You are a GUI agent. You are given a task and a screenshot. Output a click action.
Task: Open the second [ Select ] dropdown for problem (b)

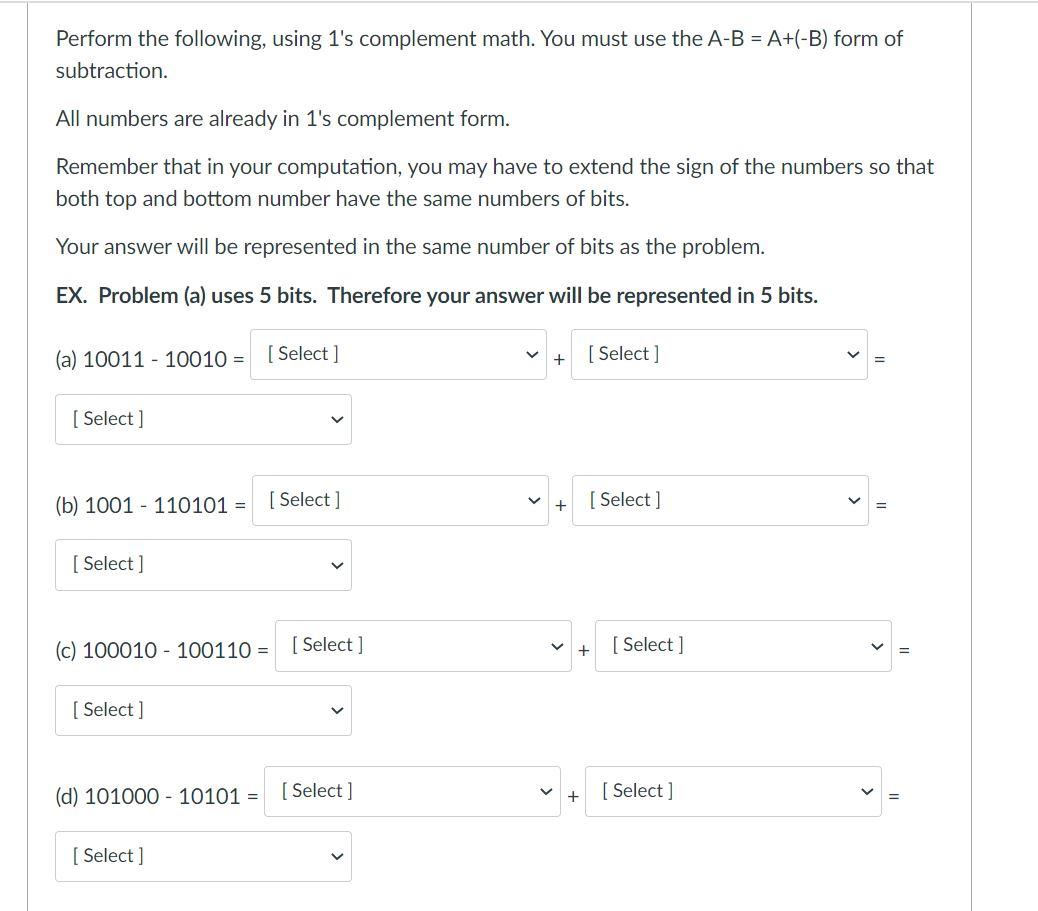pyautogui.click(x=719, y=500)
